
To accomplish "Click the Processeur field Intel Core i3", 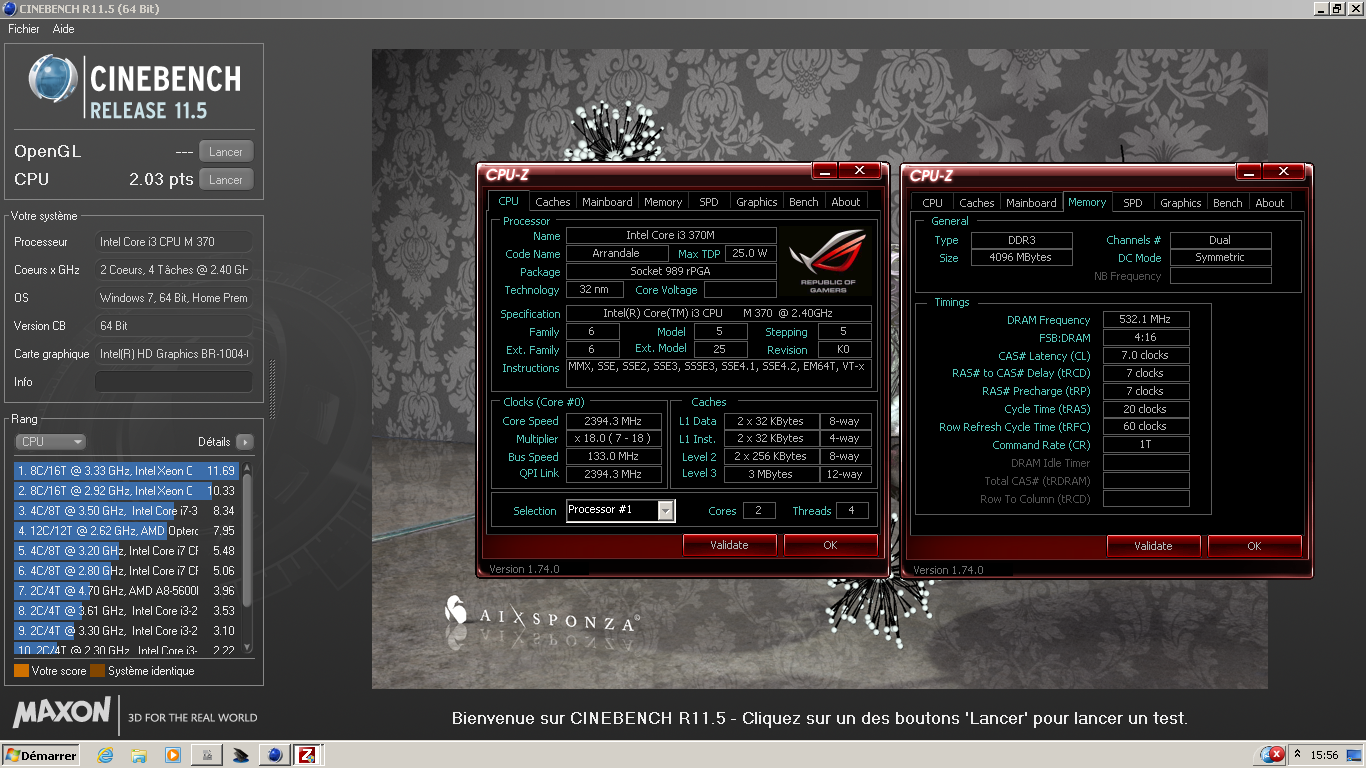I will [173, 242].
